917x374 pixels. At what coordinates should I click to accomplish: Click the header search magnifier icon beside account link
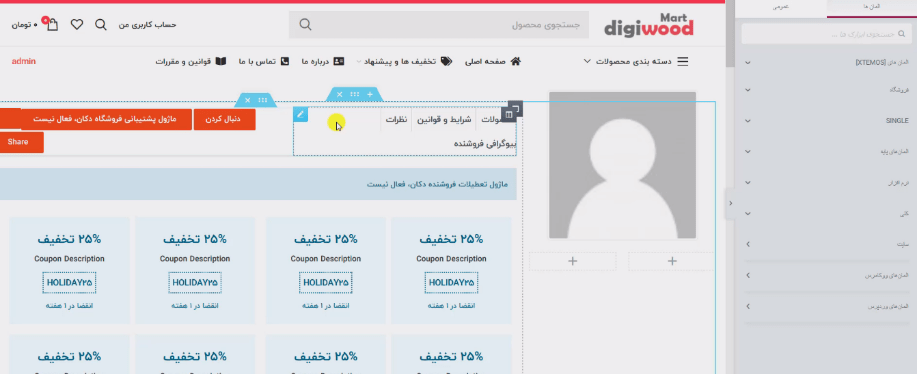(x=101, y=25)
